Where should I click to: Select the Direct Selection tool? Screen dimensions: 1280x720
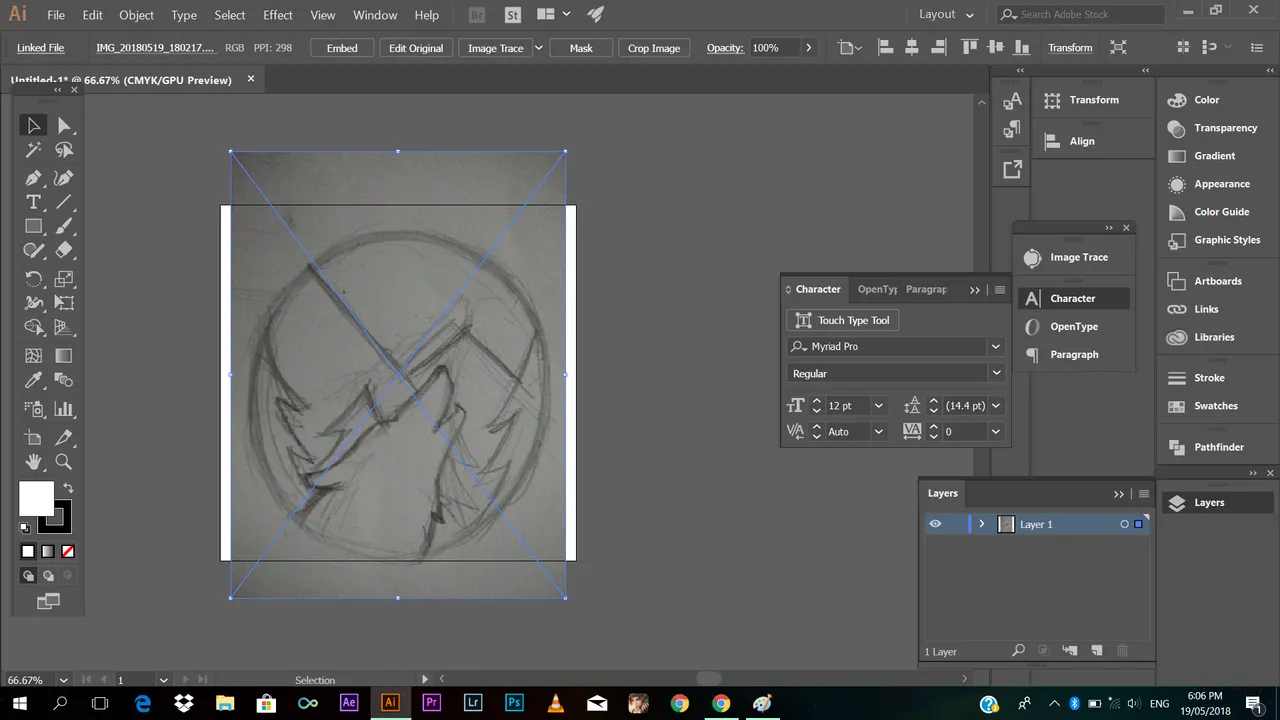64,125
